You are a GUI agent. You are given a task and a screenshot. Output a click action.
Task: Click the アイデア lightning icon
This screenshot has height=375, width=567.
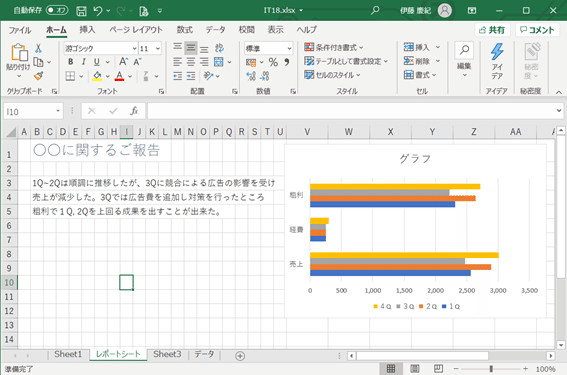pos(497,52)
